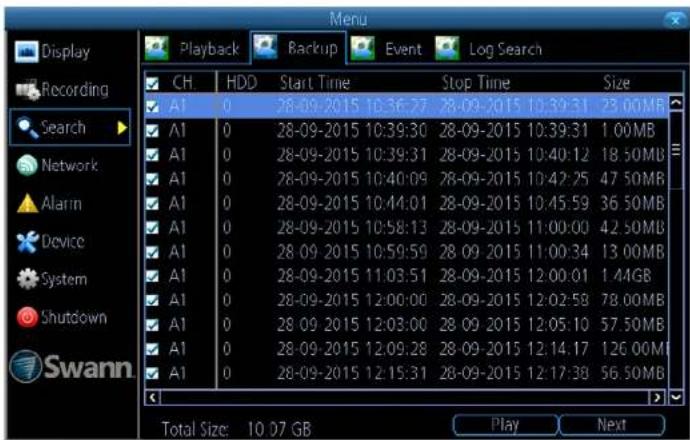Viewport: 690px width, 440px height.
Task: Click the vertical scrollbar up arrow
Action: point(676,103)
